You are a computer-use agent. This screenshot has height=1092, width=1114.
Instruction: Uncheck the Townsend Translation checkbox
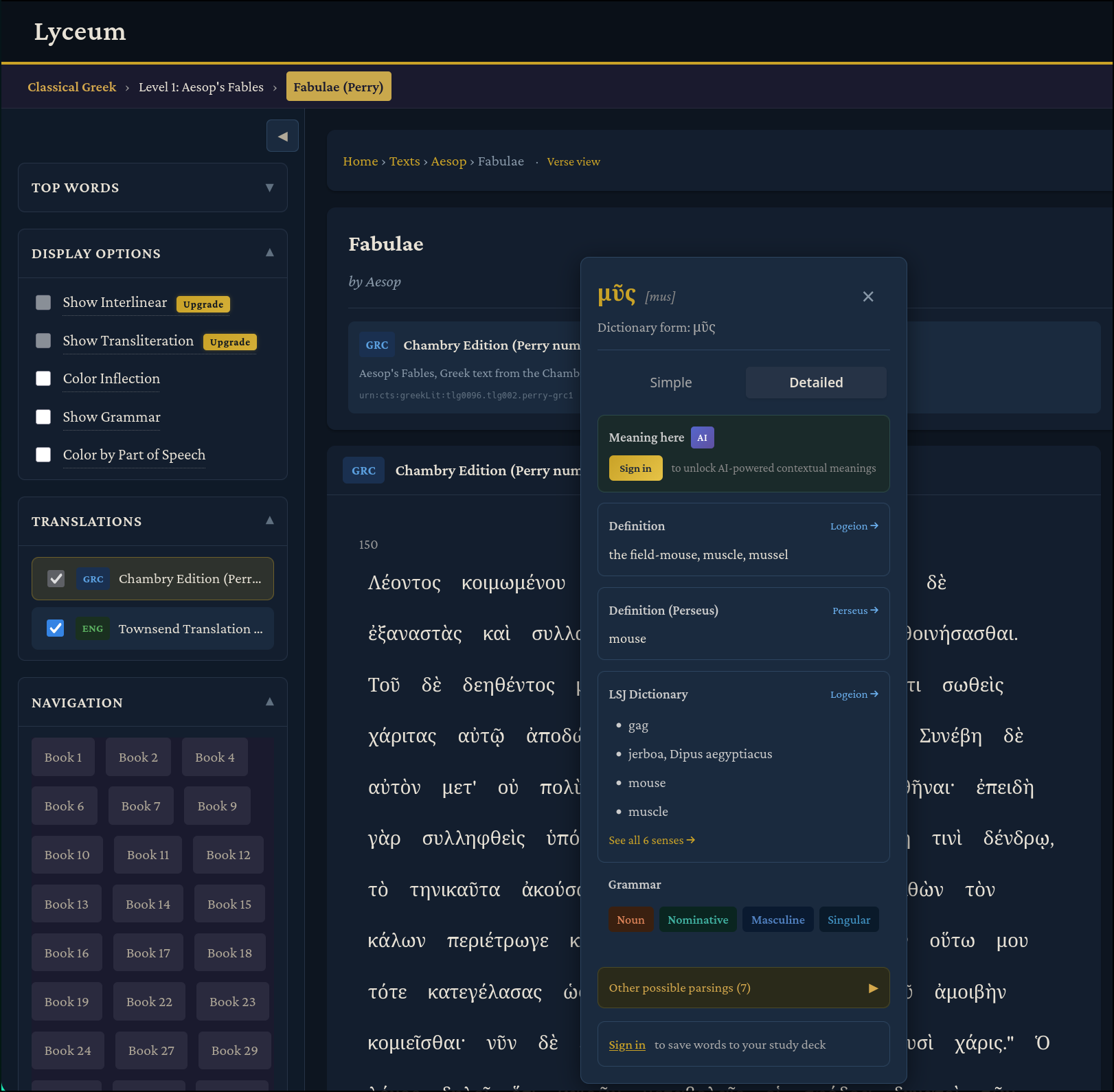pos(56,629)
